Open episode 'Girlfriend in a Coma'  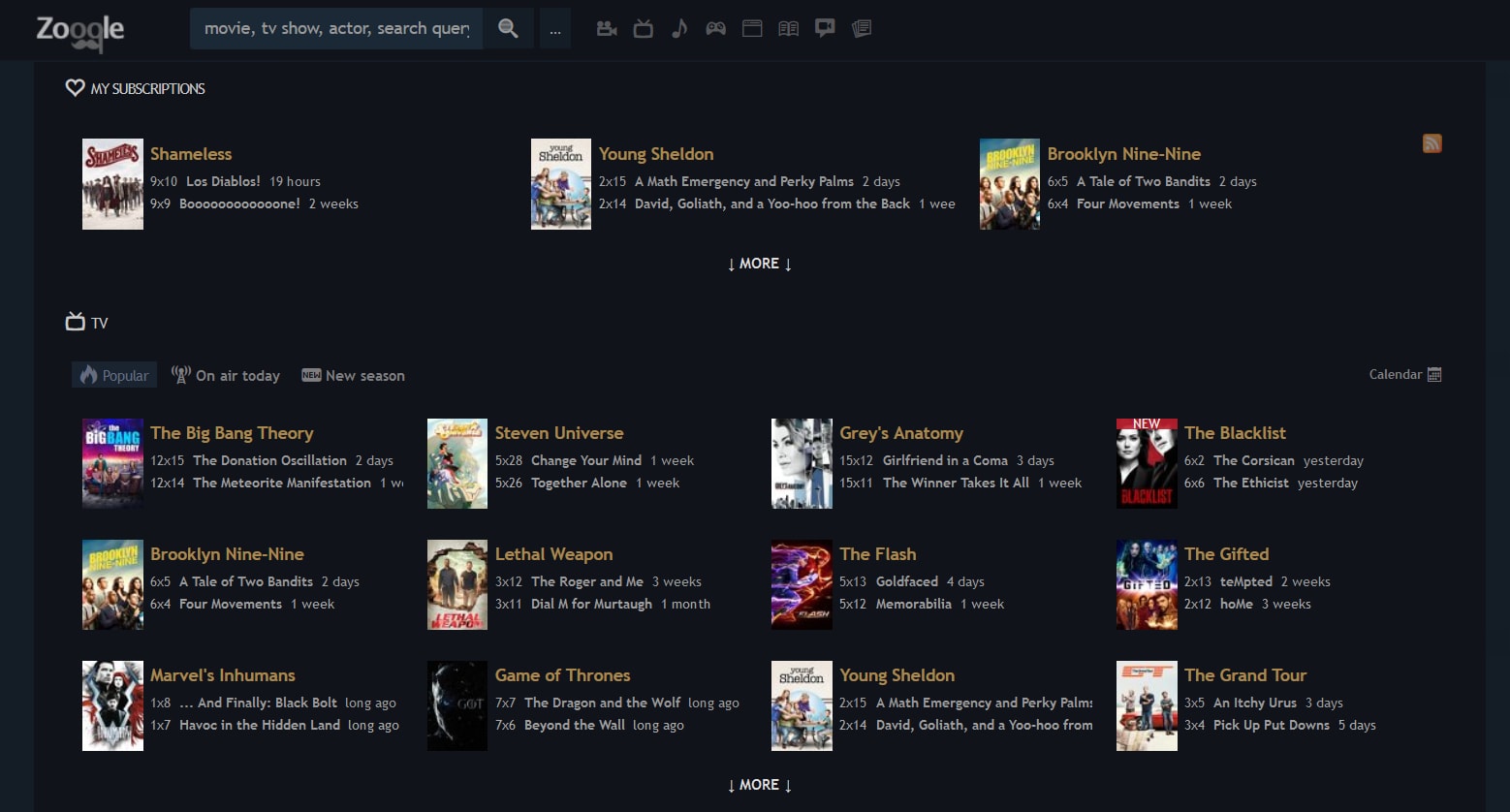(945, 460)
